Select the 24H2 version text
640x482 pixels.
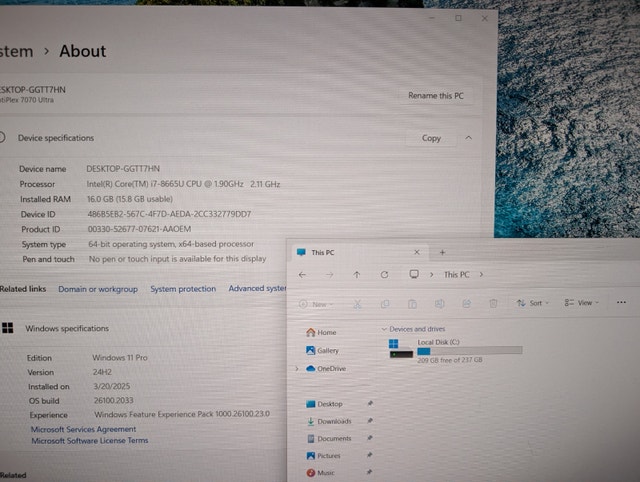pos(102,372)
